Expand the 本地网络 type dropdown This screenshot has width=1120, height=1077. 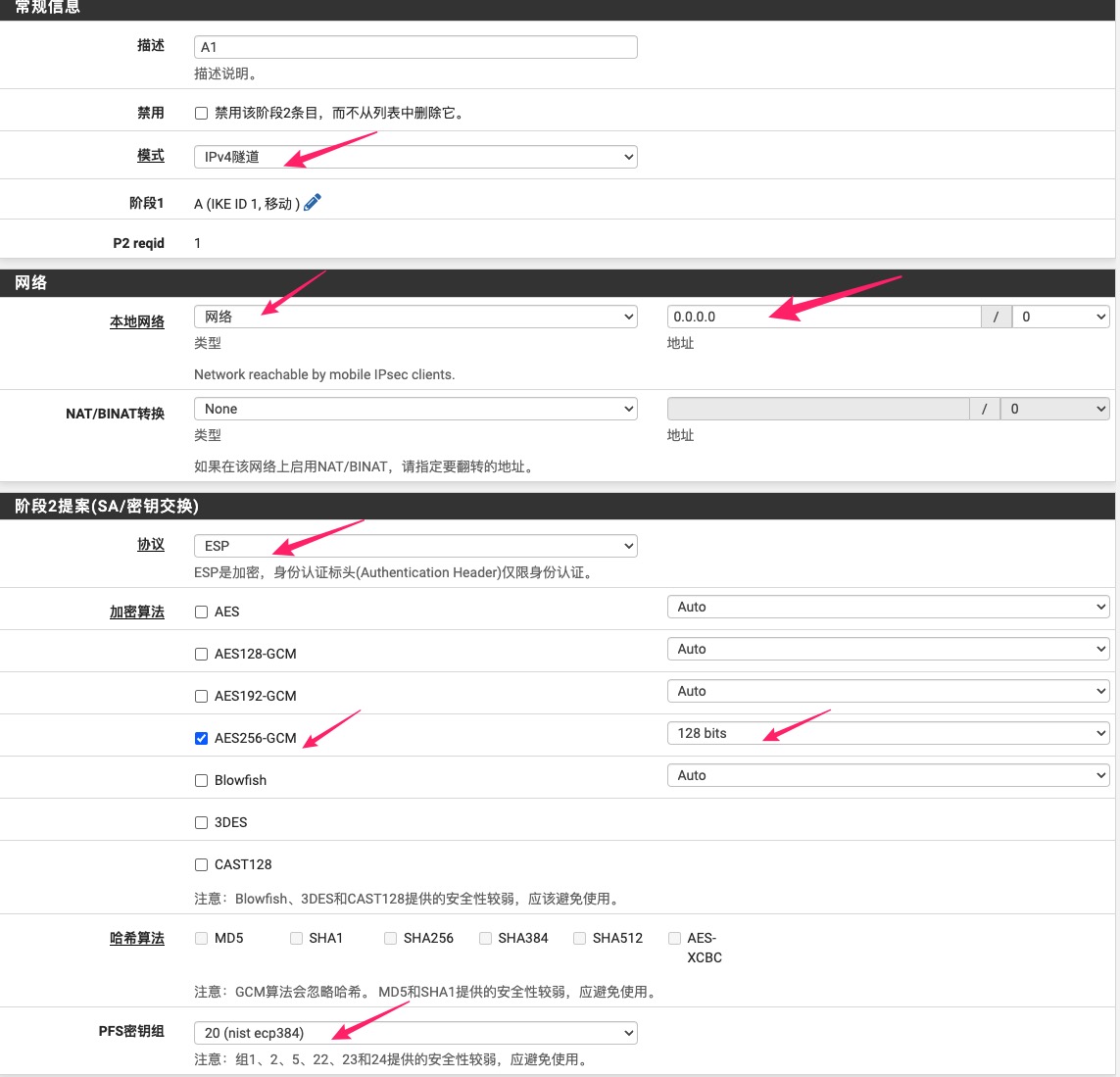[x=415, y=317]
